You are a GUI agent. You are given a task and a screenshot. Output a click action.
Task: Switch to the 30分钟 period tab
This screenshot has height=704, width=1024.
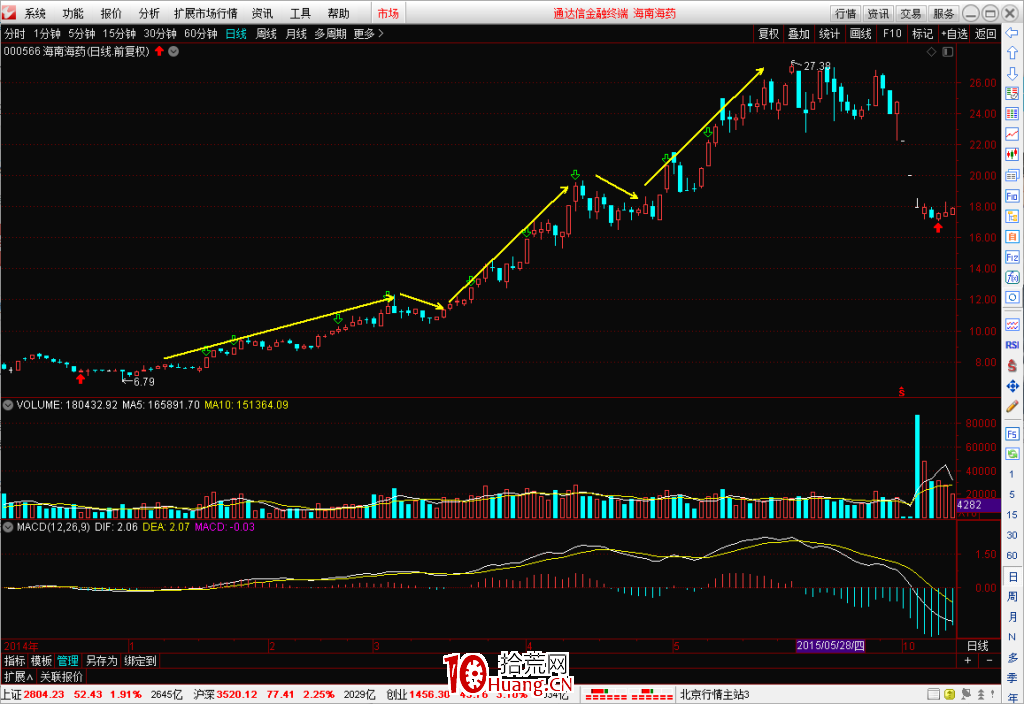pos(160,33)
